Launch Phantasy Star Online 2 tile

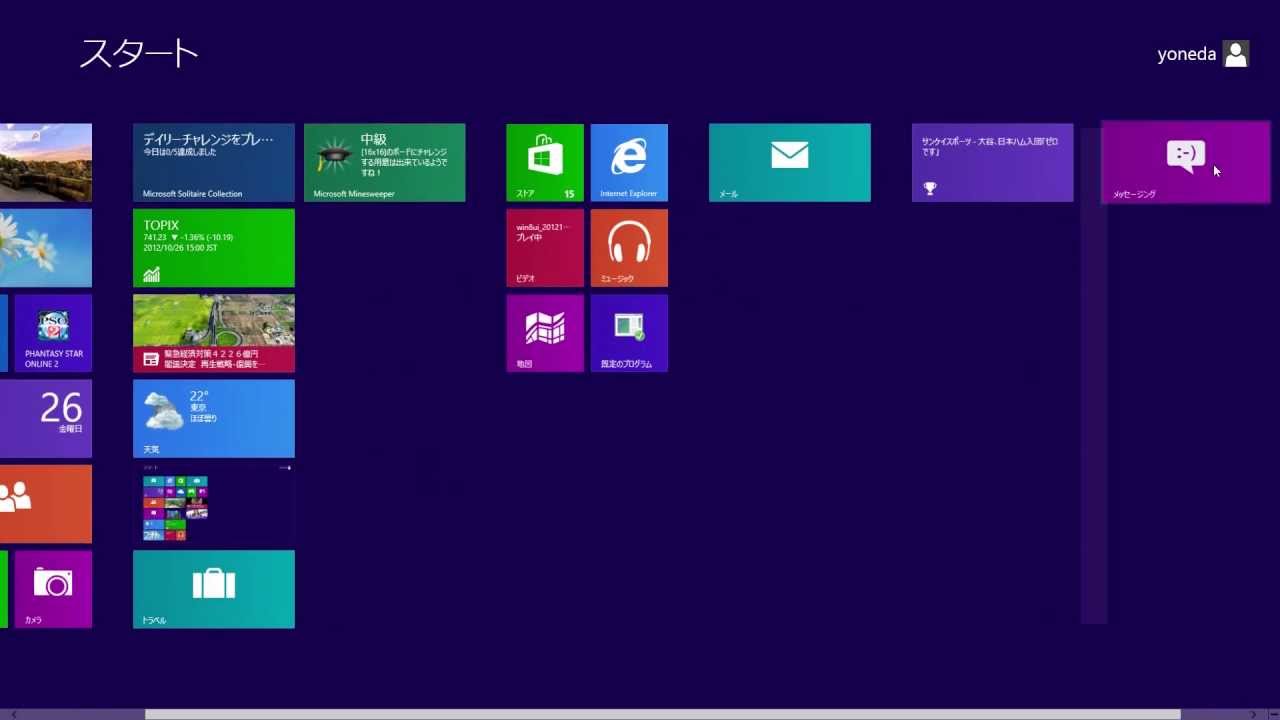[52, 333]
